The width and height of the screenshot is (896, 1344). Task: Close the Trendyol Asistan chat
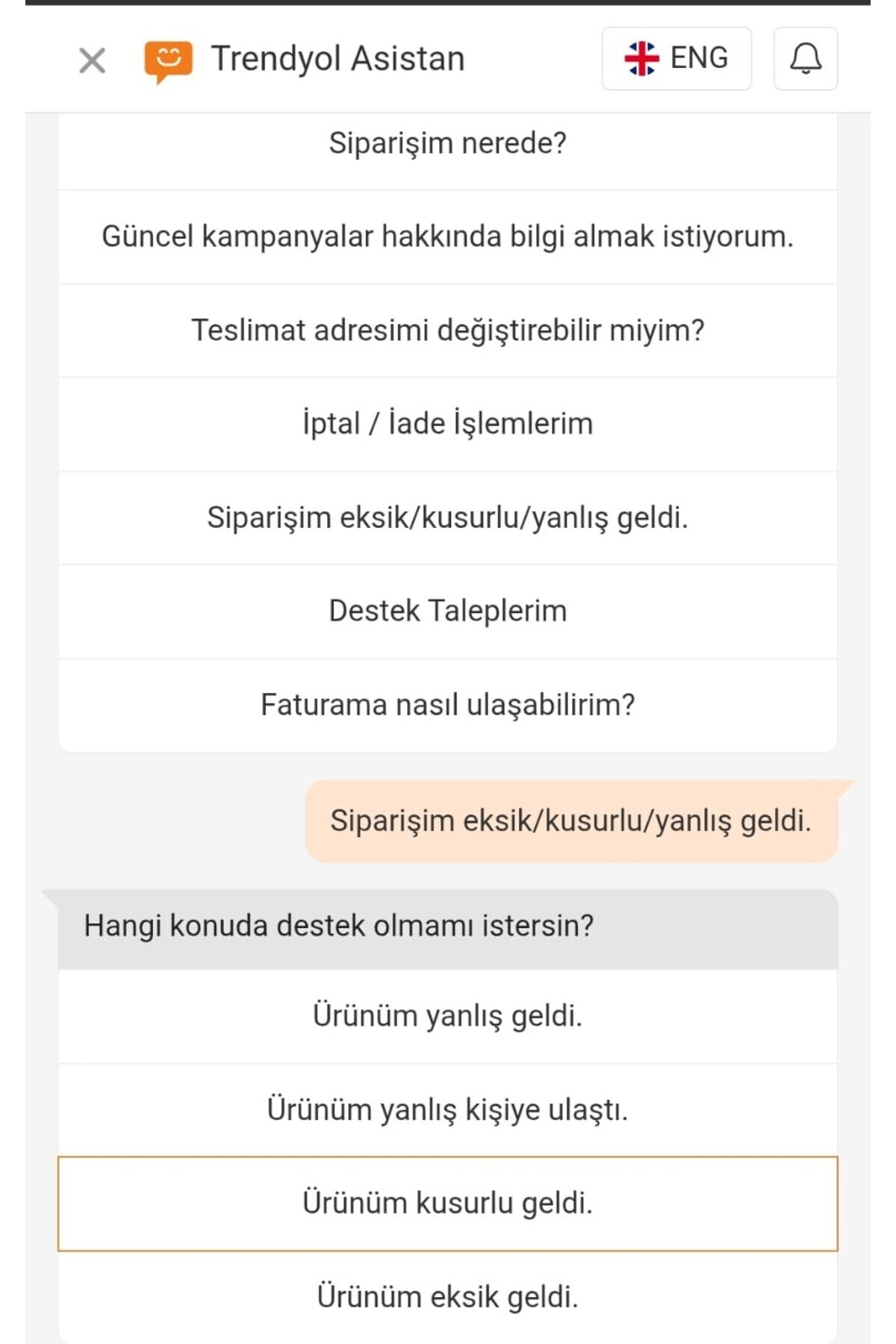point(92,60)
